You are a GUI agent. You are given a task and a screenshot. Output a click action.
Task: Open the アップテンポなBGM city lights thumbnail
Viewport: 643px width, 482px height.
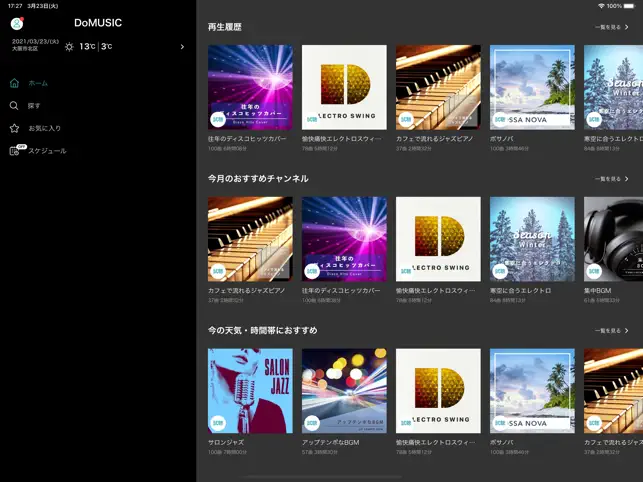coord(344,391)
